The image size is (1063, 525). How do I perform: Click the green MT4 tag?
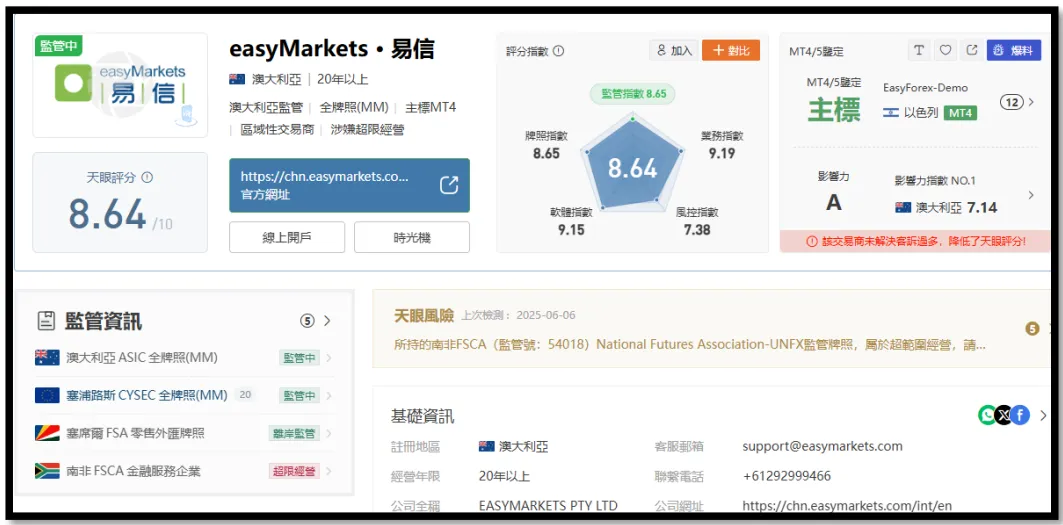pos(960,113)
